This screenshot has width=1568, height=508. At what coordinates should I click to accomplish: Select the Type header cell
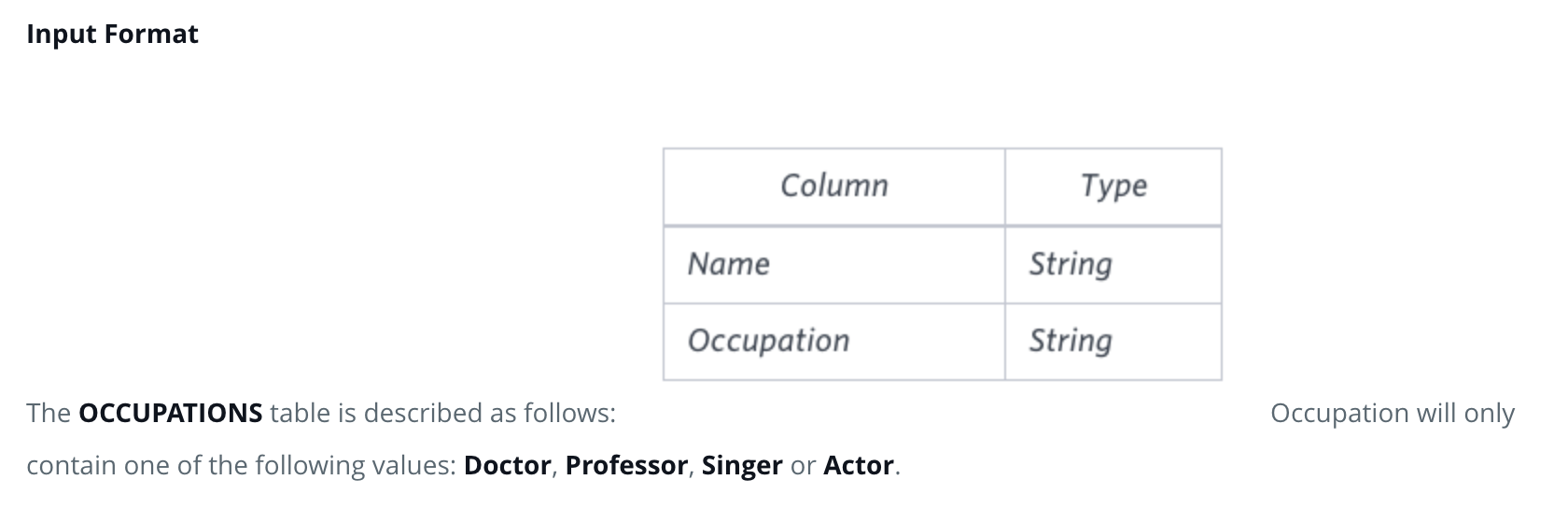point(1113,186)
